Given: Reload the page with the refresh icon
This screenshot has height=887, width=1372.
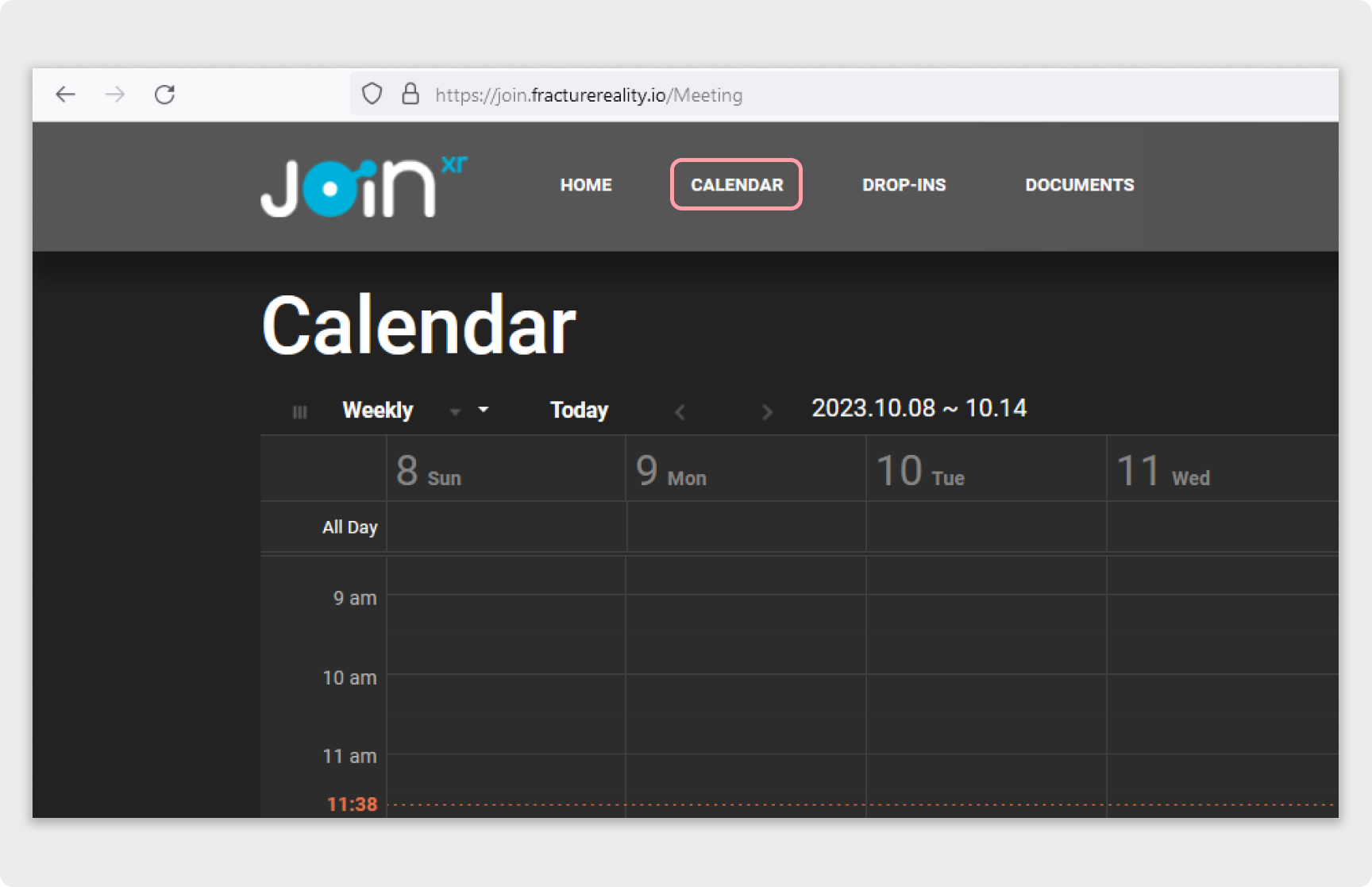Looking at the screenshot, I should click(x=164, y=94).
